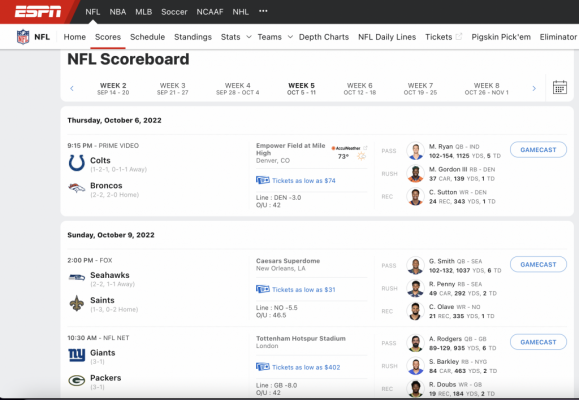
Task: Click the Colts horseshoe team logo
Action: pyautogui.click(x=77, y=163)
